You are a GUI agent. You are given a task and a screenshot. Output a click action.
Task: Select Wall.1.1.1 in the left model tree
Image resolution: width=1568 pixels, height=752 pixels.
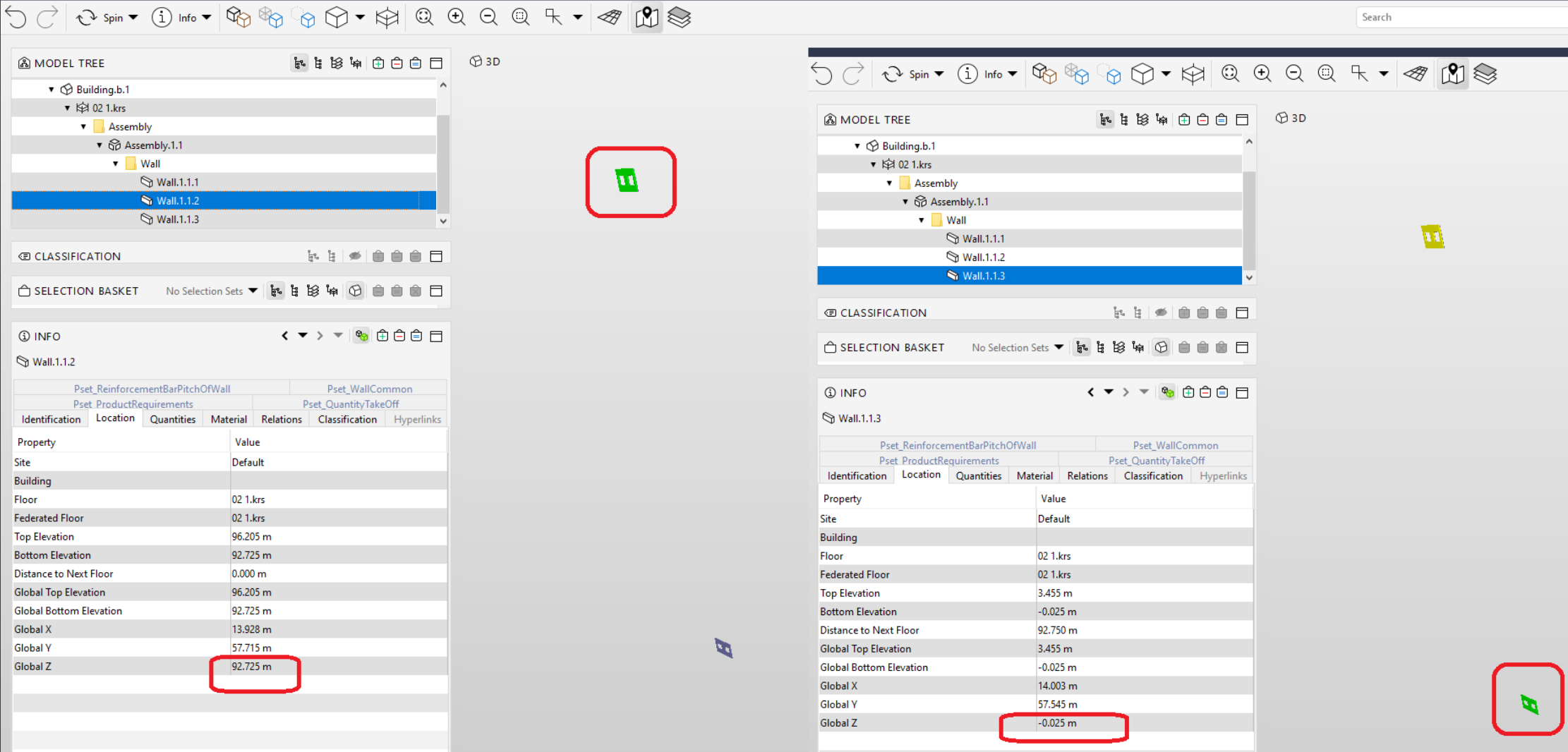[x=176, y=181]
